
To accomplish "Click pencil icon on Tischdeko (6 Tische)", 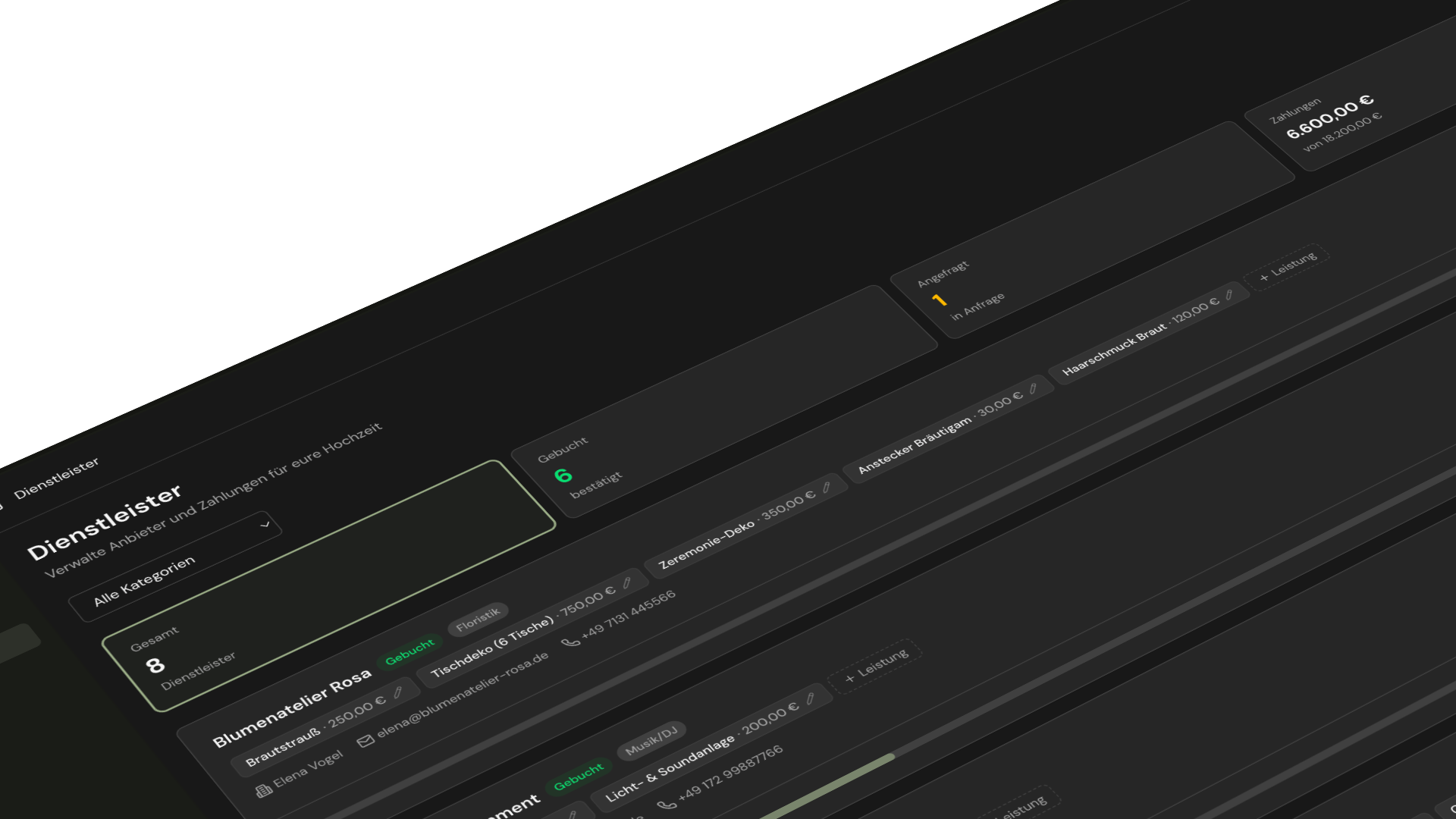I will [x=627, y=582].
